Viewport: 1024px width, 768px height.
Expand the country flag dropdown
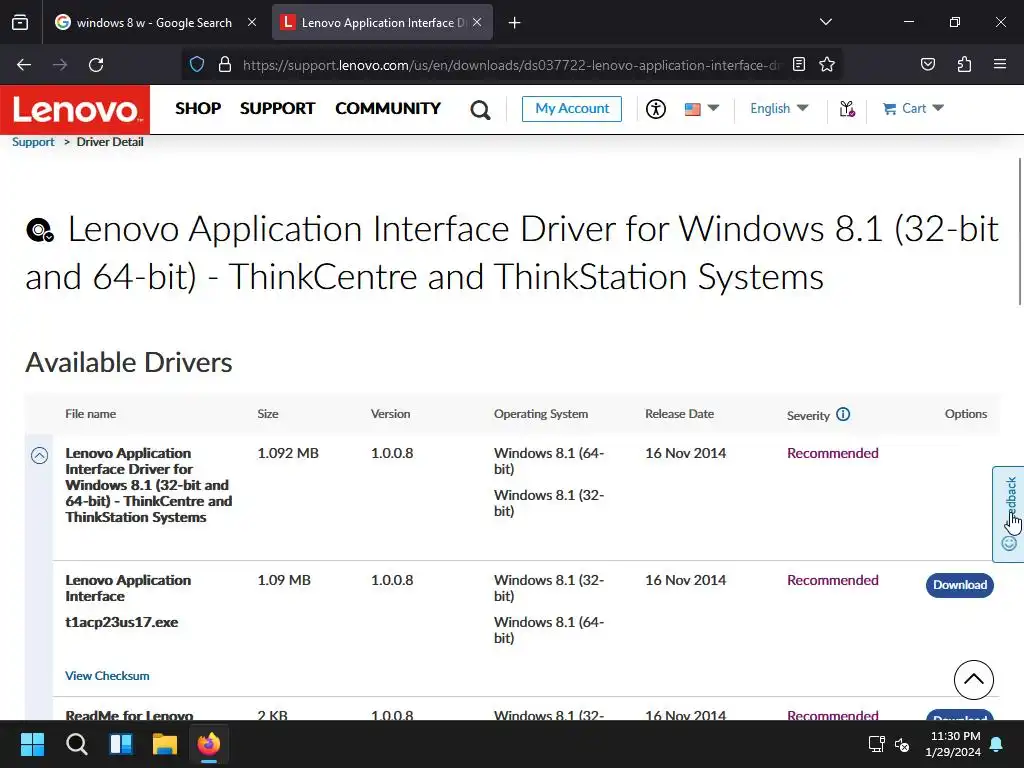click(702, 108)
